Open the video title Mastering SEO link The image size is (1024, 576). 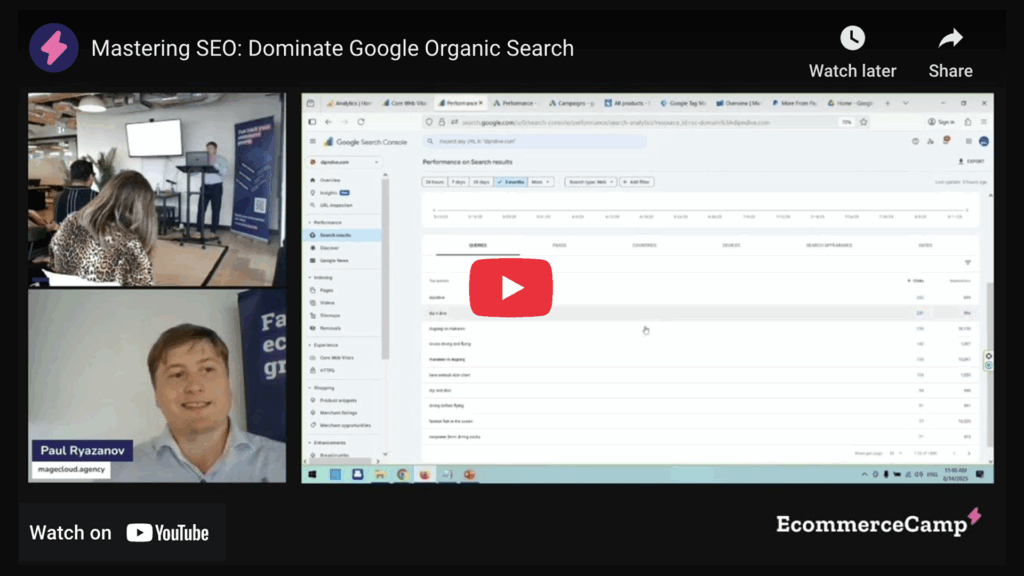point(332,48)
